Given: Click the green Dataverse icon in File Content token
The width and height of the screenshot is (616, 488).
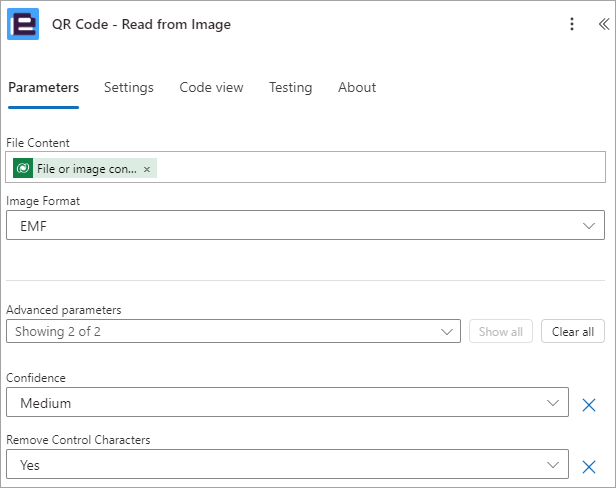Looking at the screenshot, I should (x=23, y=168).
